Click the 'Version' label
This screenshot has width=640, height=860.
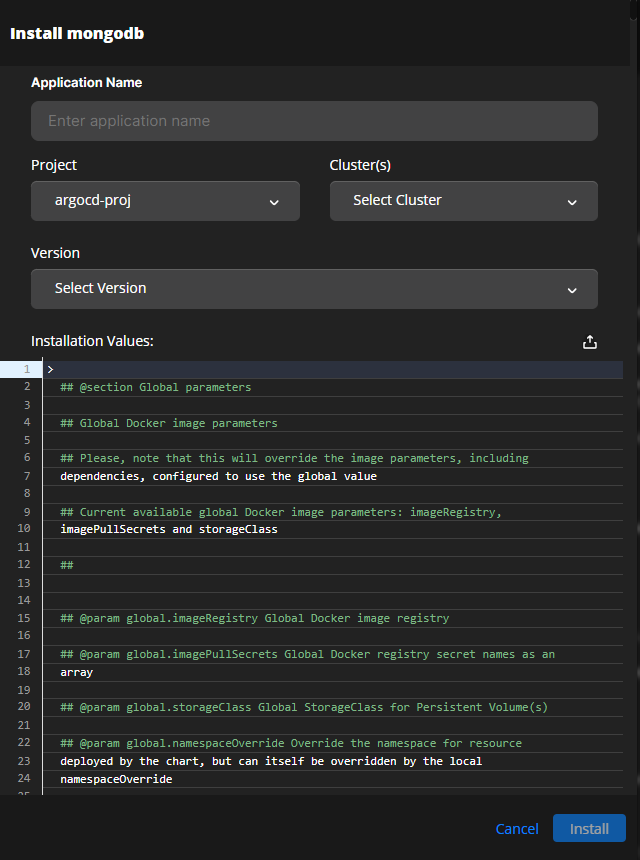pyautogui.click(x=55, y=253)
